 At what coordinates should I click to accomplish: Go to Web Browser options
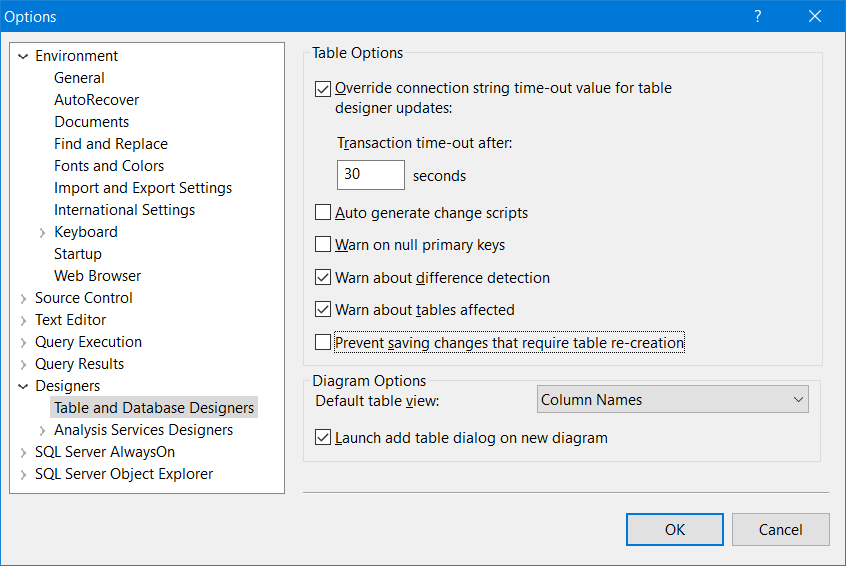(x=97, y=276)
